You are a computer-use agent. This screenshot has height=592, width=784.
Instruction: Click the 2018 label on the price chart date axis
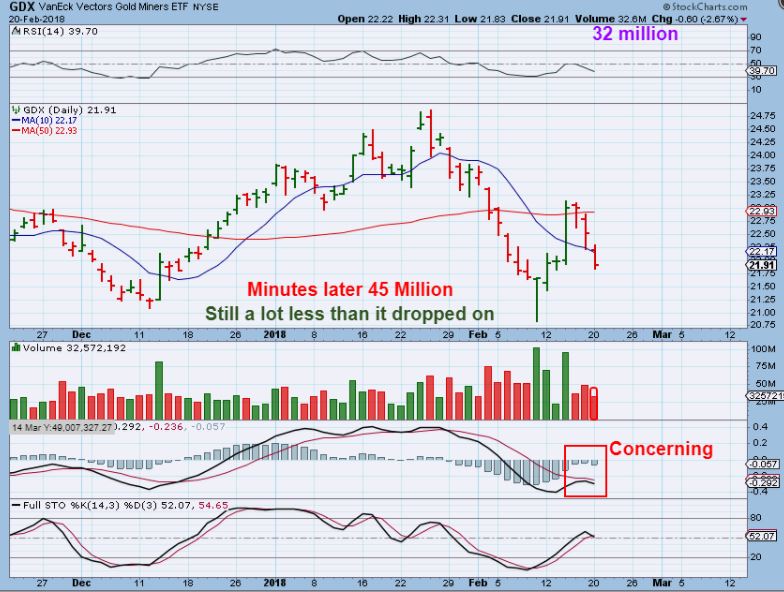(x=274, y=334)
